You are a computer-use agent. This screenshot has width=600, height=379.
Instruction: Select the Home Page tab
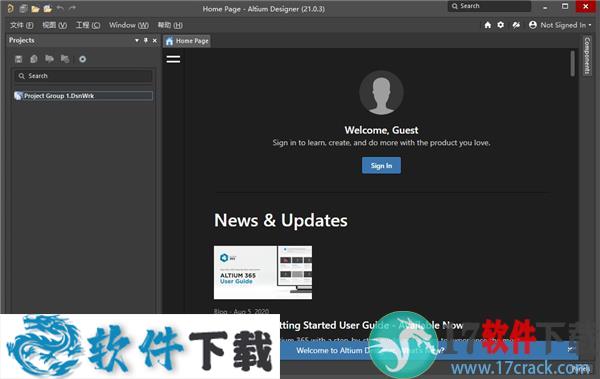click(187, 41)
